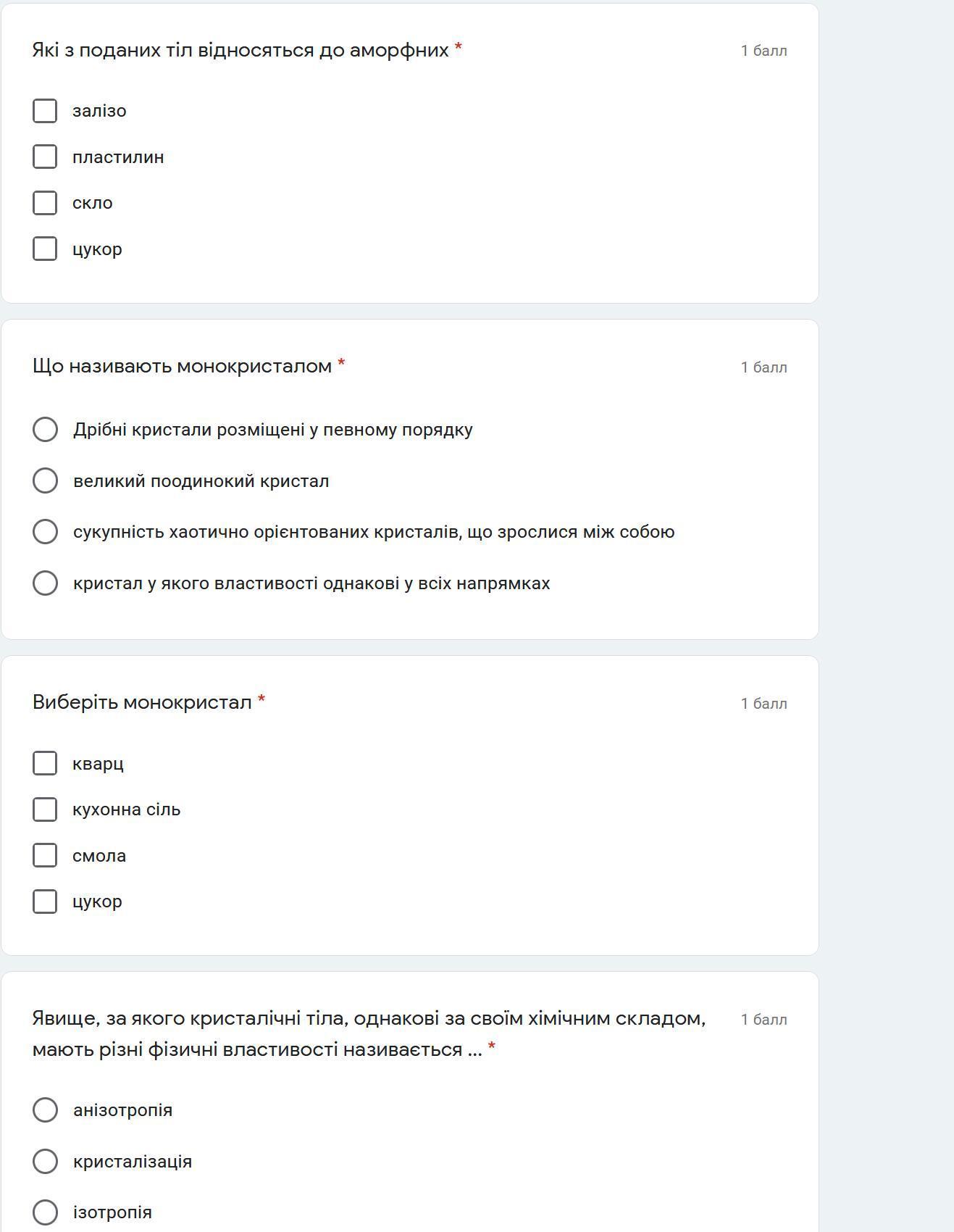
Task: Check the 'пластилин' checkbox
Action: pyautogui.click(x=45, y=157)
